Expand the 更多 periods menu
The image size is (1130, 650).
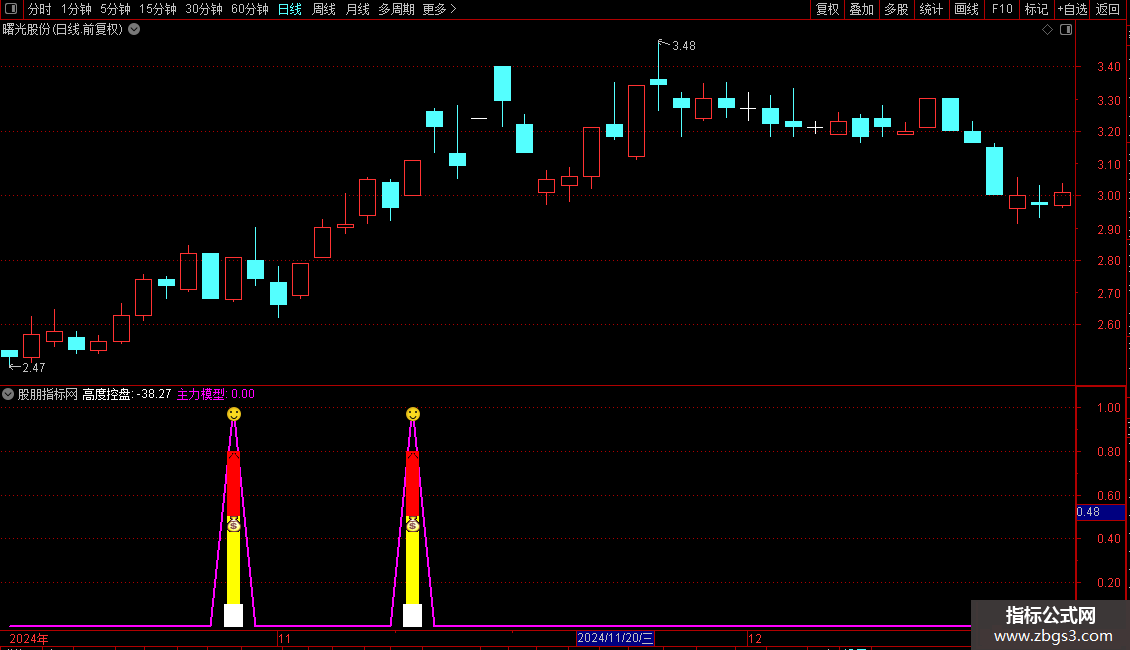pos(440,9)
